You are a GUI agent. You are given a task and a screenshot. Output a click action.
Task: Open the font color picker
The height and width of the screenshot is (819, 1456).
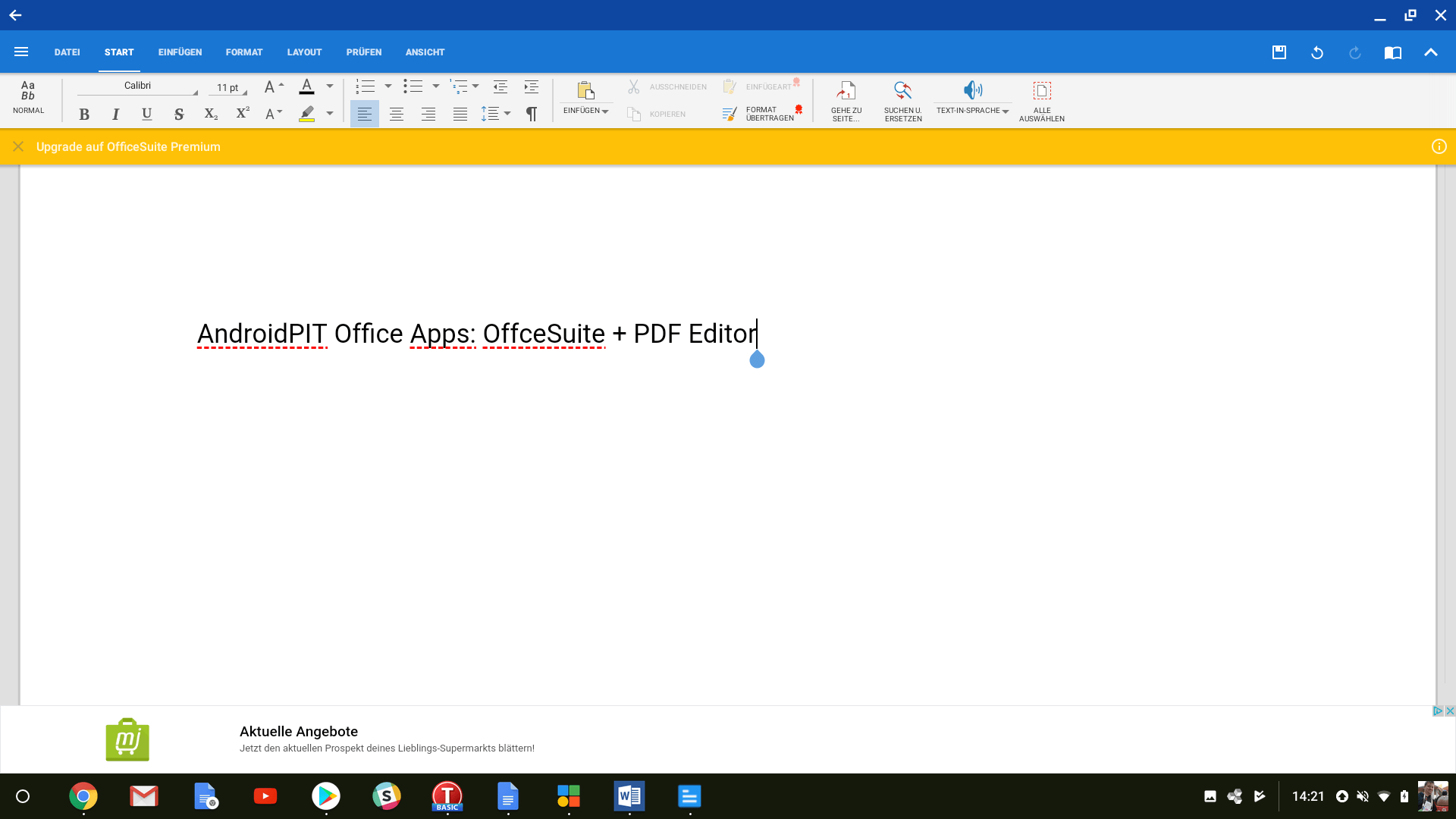click(330, 86)
